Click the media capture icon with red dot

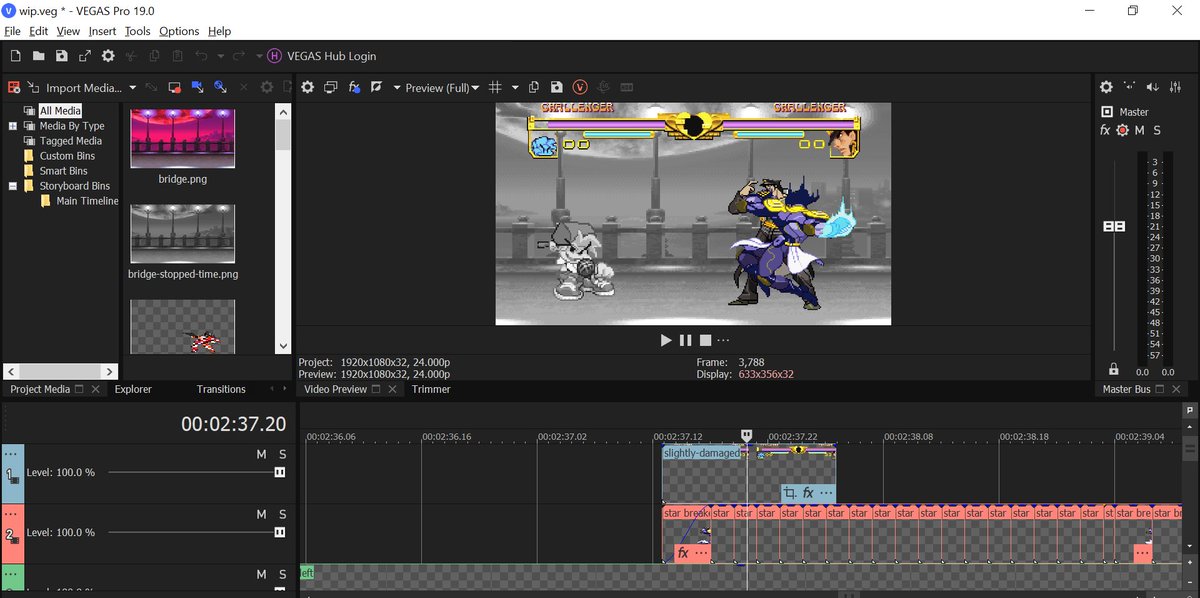coord(175,88)
